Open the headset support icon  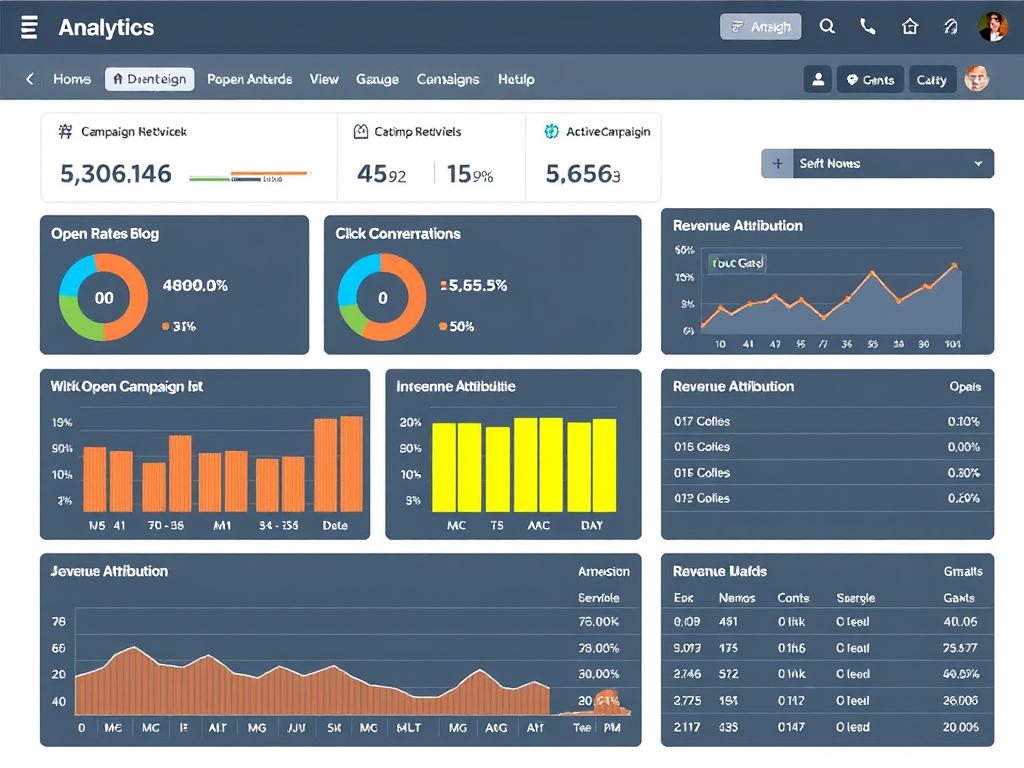tap(951, 27)
